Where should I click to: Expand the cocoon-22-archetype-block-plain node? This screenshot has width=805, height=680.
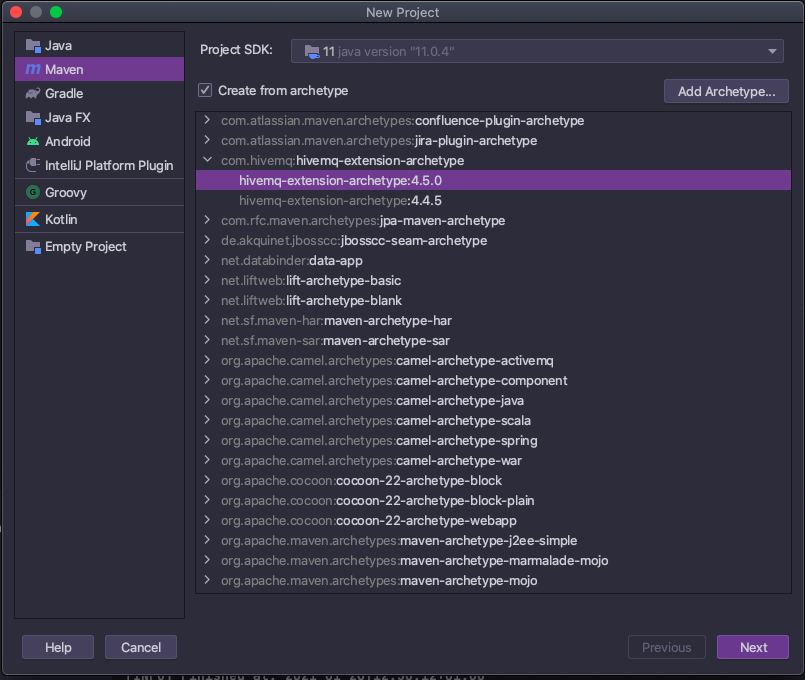[207, 500]
